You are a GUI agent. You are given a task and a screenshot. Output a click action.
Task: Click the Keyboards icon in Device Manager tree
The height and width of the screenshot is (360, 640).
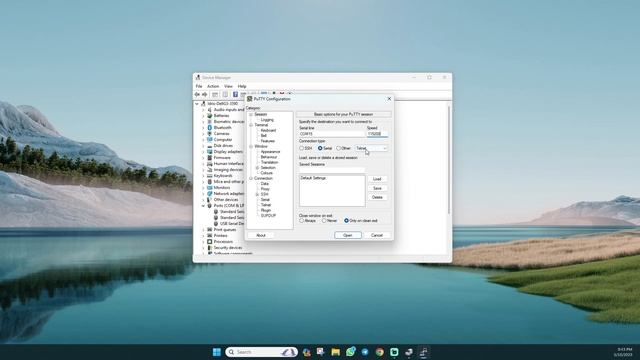pos(209,176)
